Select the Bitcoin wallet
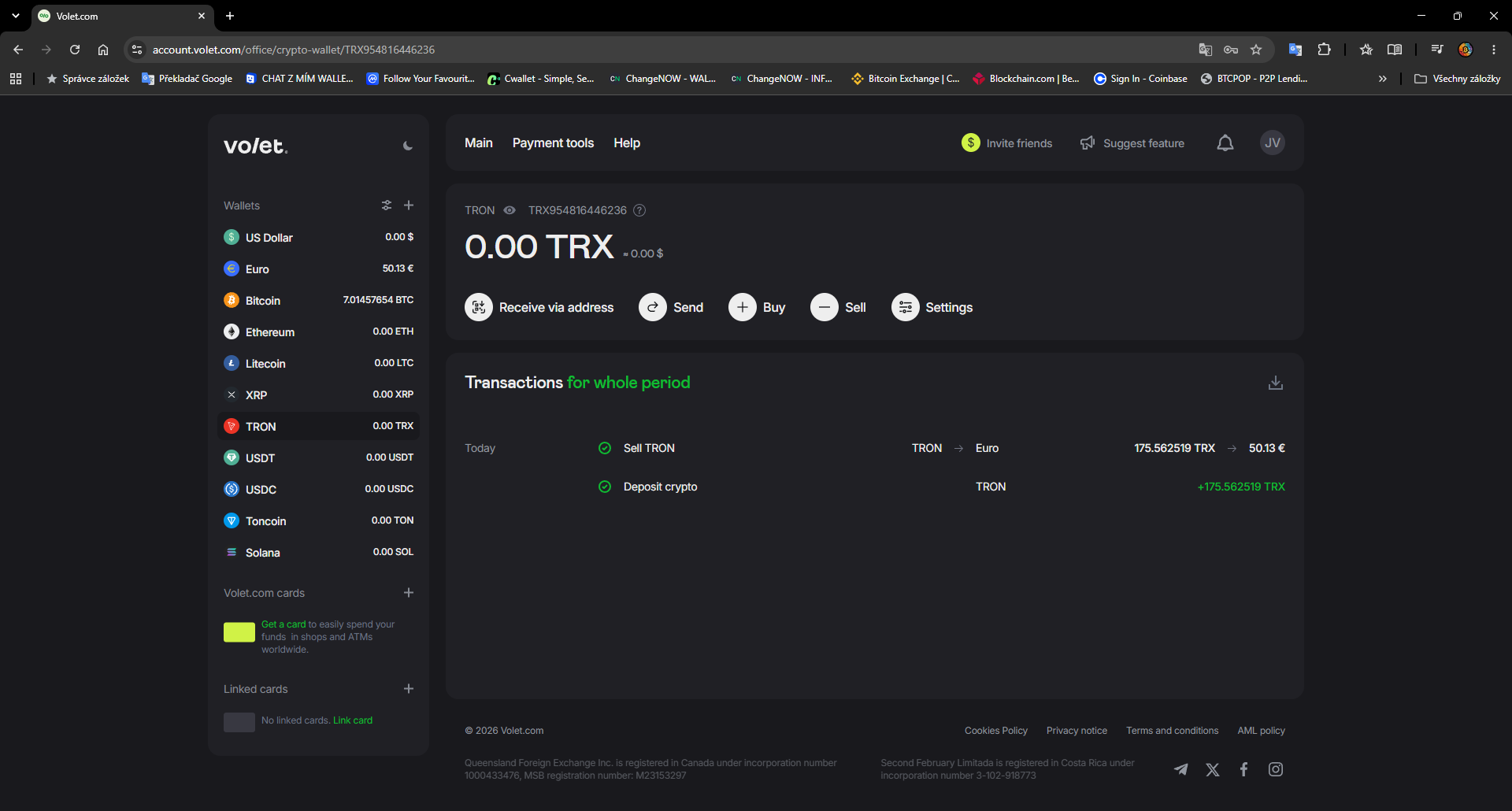The width and height of the screenshot is (1512, 811). click(318, 300)
